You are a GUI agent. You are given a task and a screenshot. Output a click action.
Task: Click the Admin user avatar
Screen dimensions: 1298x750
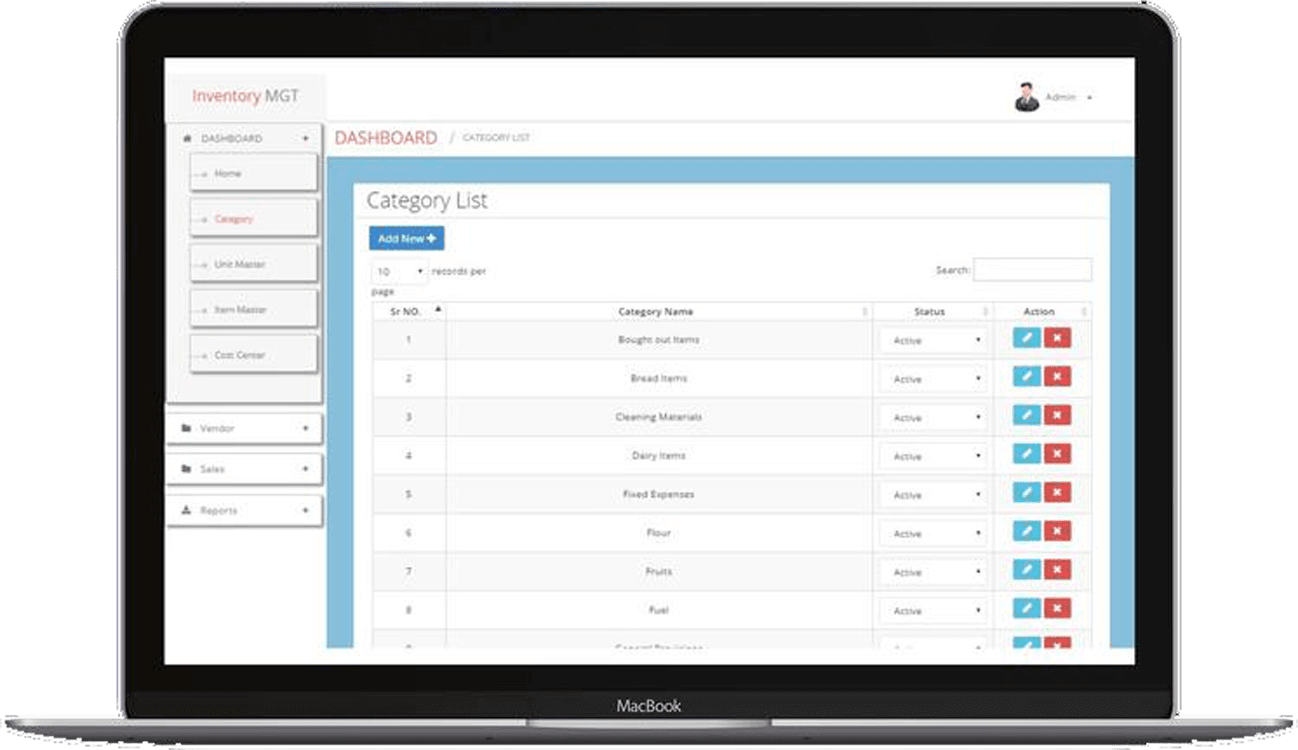click(1027, 98)
